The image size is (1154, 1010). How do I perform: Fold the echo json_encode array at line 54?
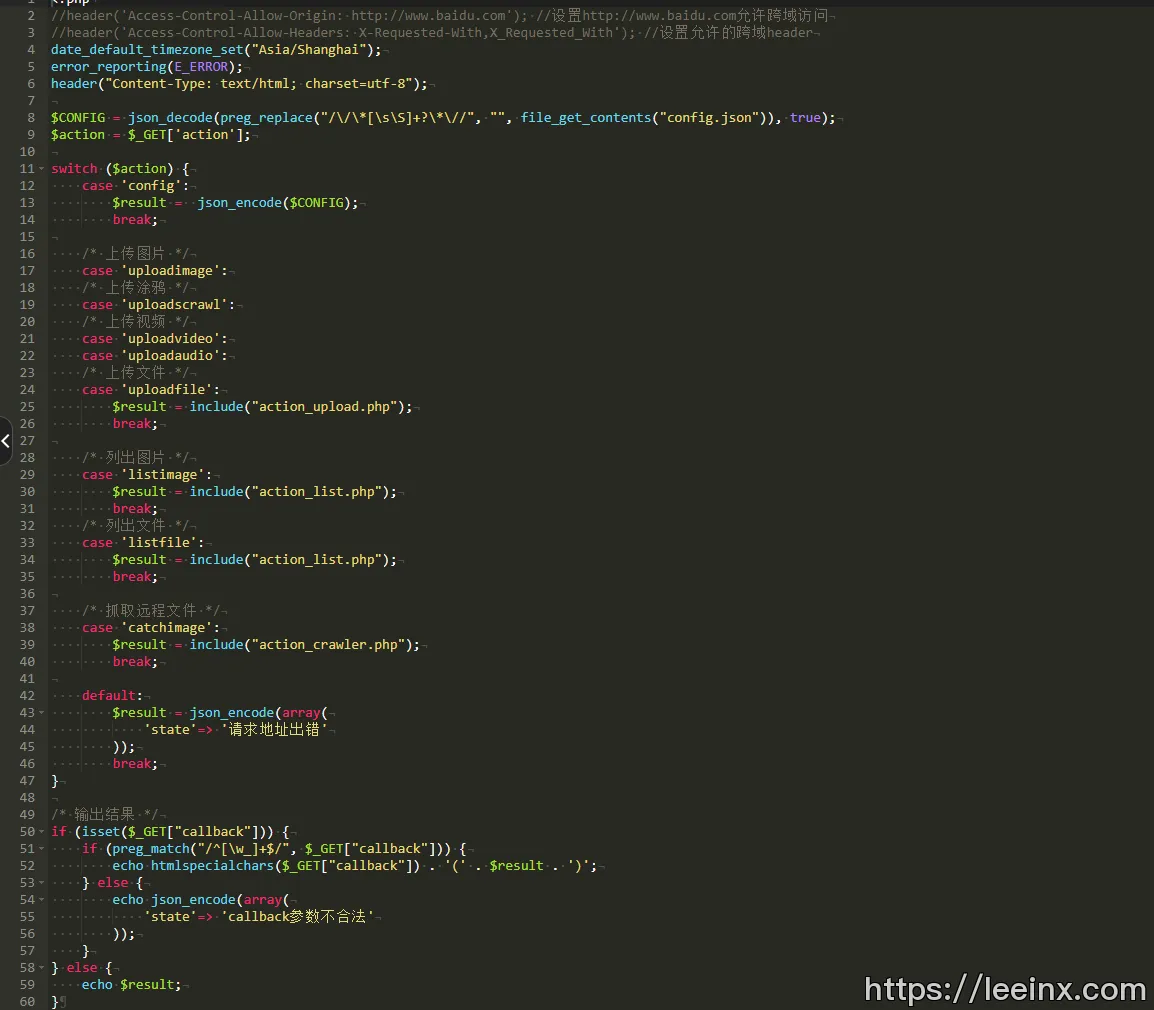(x=41, y=900)
